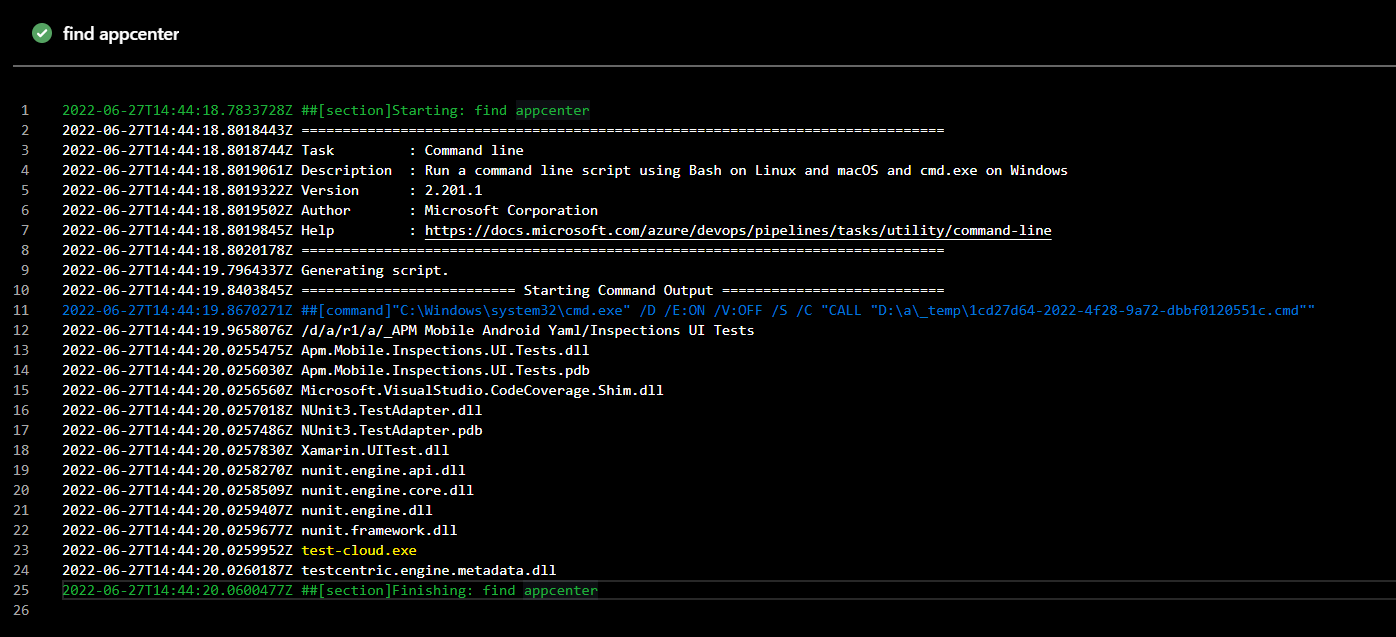This screenshot has width=1396, height=637.
Task: Click the Apm.Mobile.Inspections.UI.Tests.dll log entry
Action: 445,350
